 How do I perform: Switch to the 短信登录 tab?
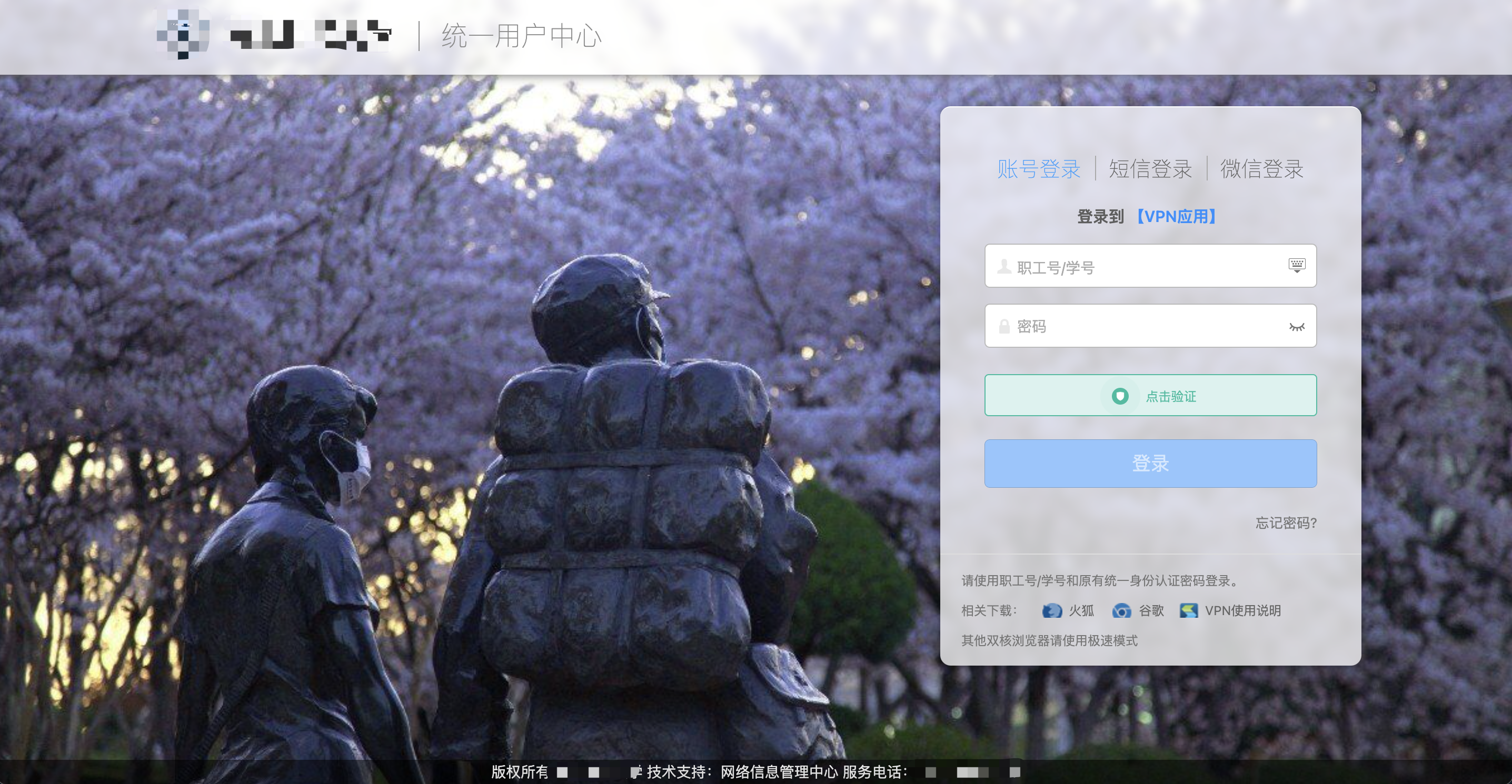pyautogui.click(x=1150, y=169)
